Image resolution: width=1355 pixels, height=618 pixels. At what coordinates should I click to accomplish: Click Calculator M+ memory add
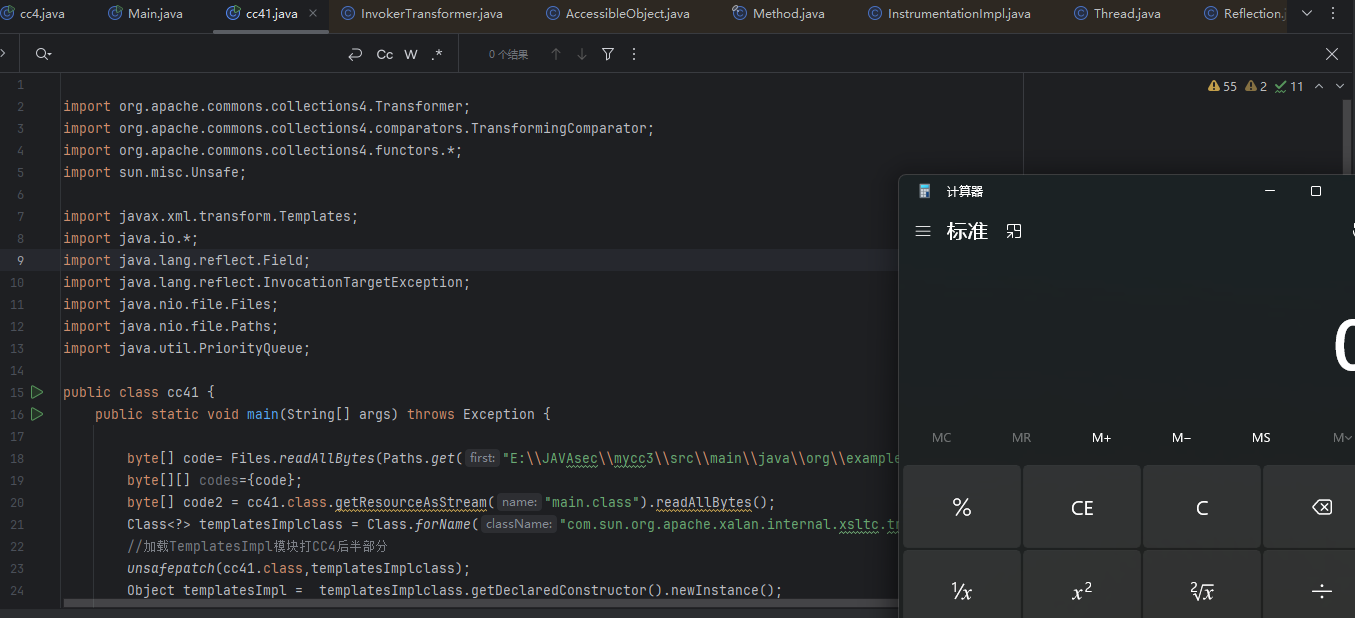(1101, 438)
